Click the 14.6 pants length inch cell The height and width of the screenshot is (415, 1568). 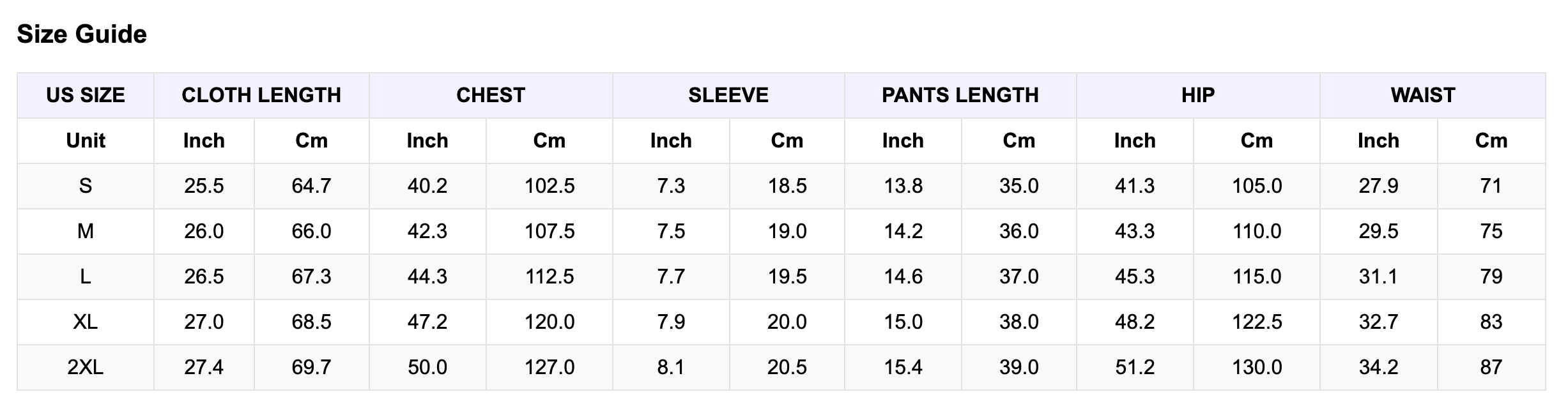(903, 276)
